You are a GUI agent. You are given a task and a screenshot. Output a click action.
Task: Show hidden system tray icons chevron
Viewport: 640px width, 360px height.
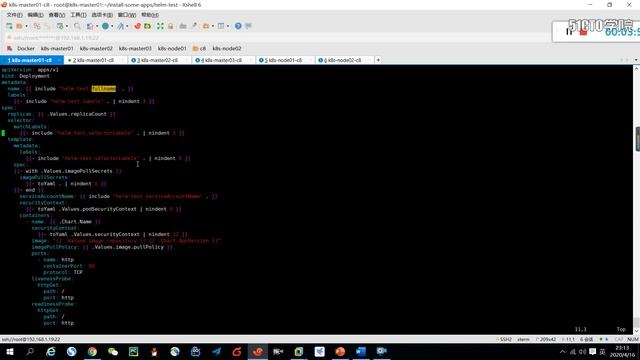562,351
